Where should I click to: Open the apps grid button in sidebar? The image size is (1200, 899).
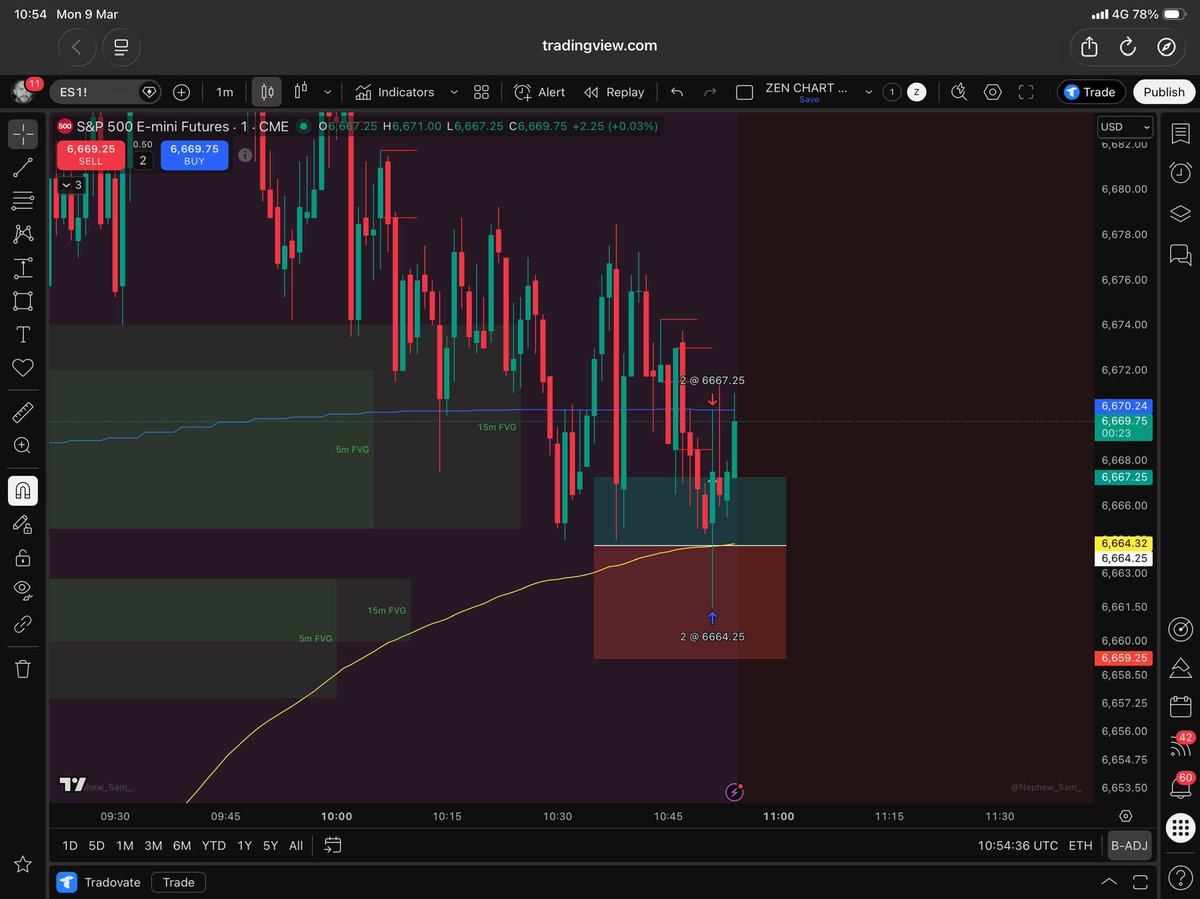tap(1180, 828)
